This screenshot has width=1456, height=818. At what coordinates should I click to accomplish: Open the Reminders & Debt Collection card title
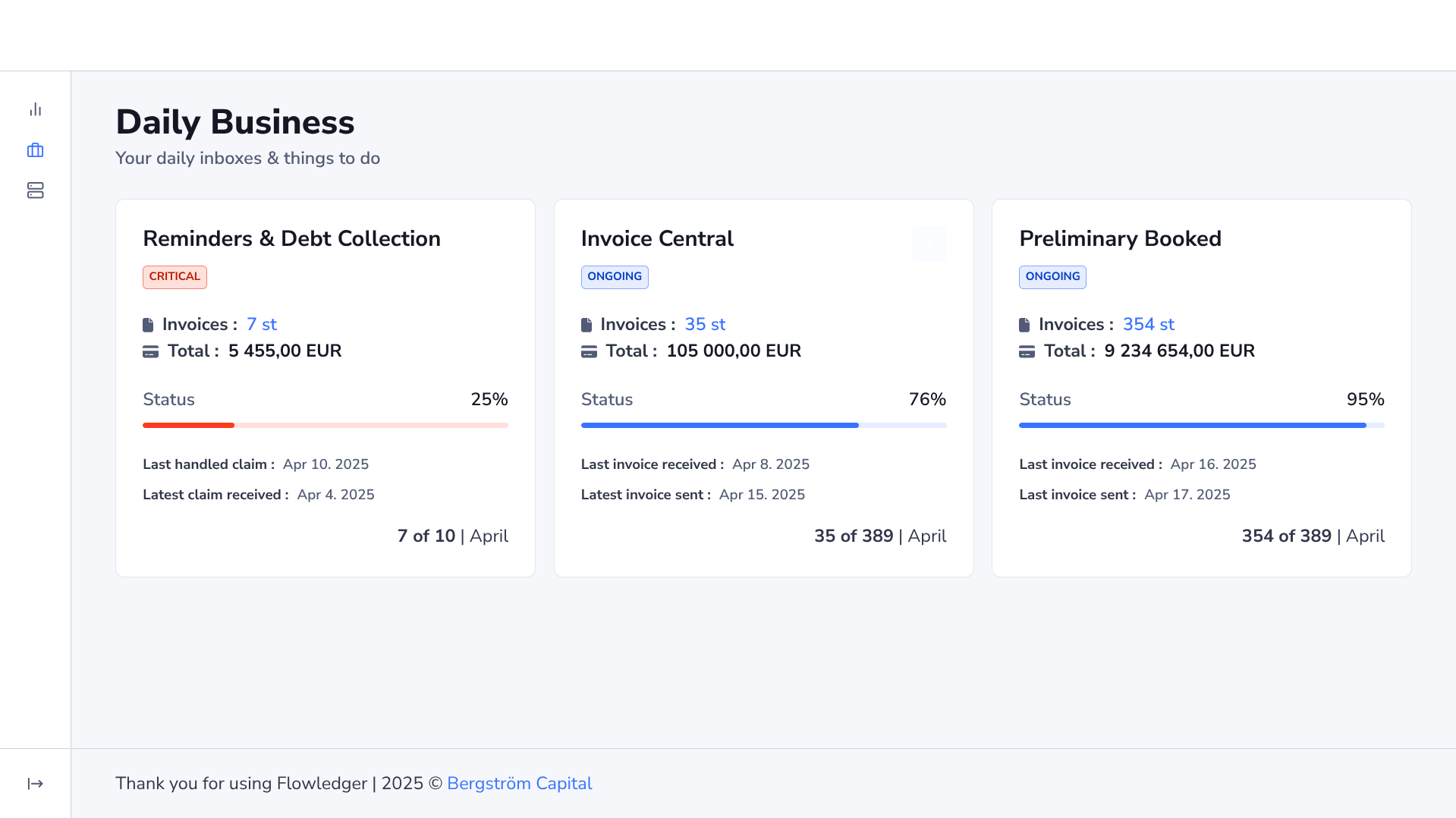pos(291,238)
